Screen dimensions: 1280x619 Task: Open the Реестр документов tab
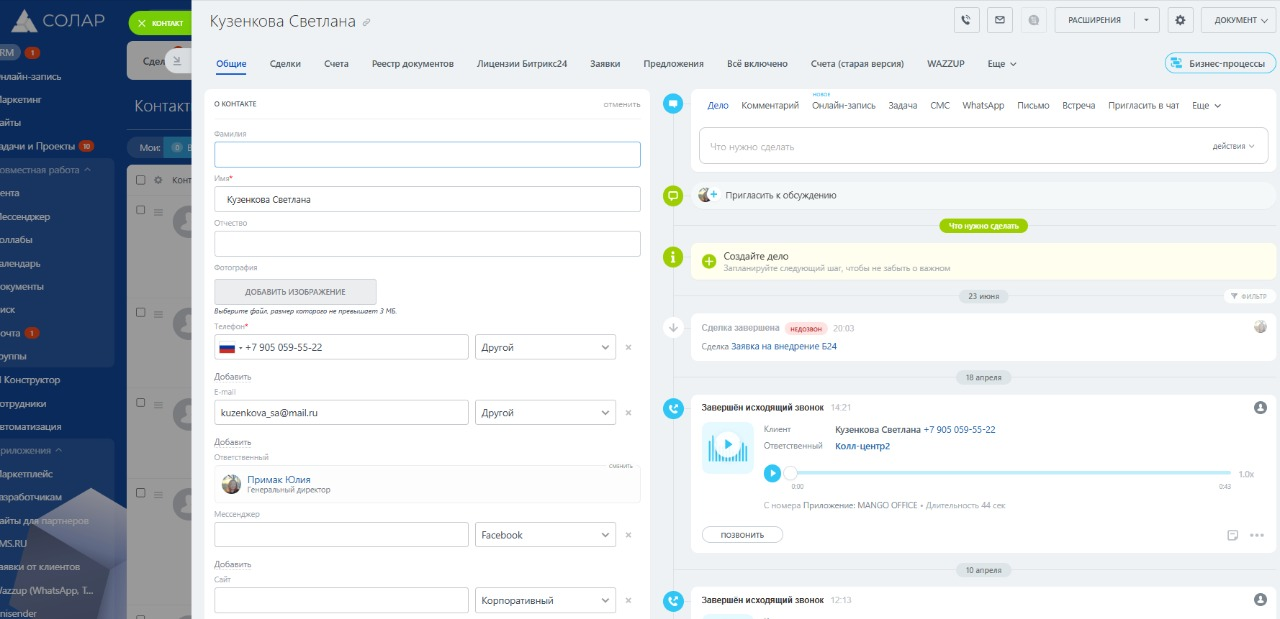coord(412,63)
